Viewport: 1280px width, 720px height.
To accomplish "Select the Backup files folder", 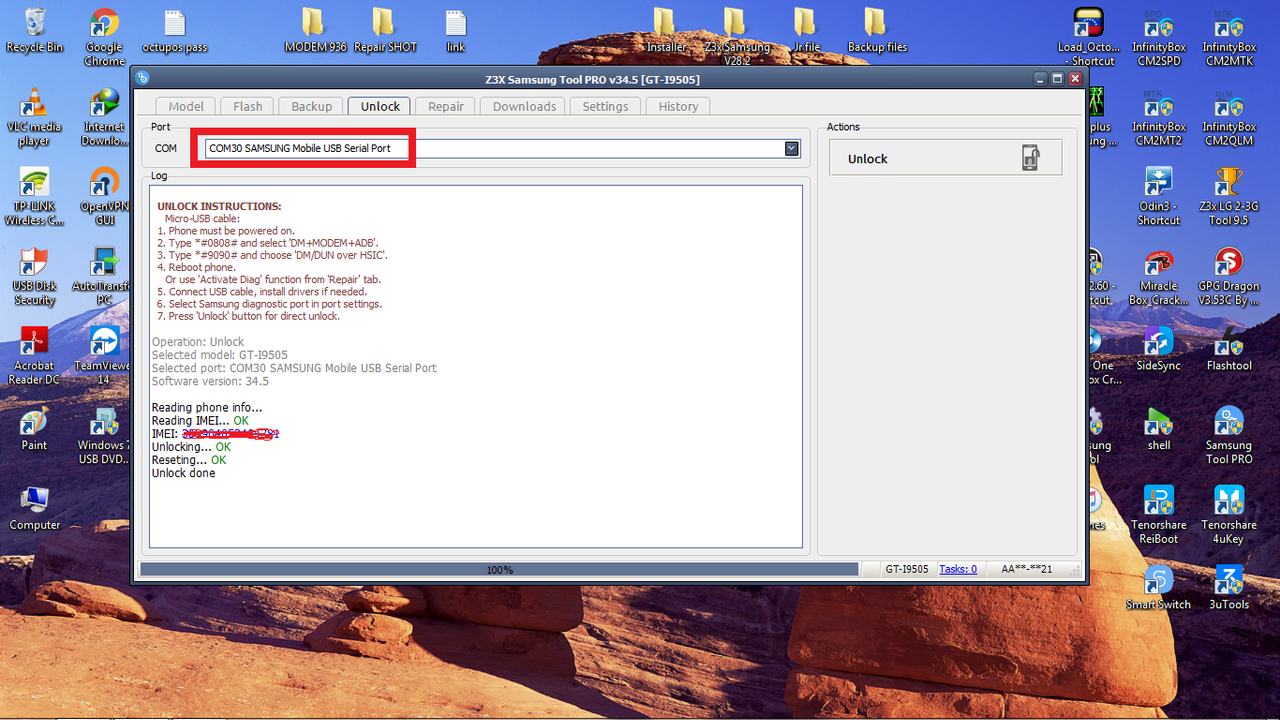I will [877, 30].
